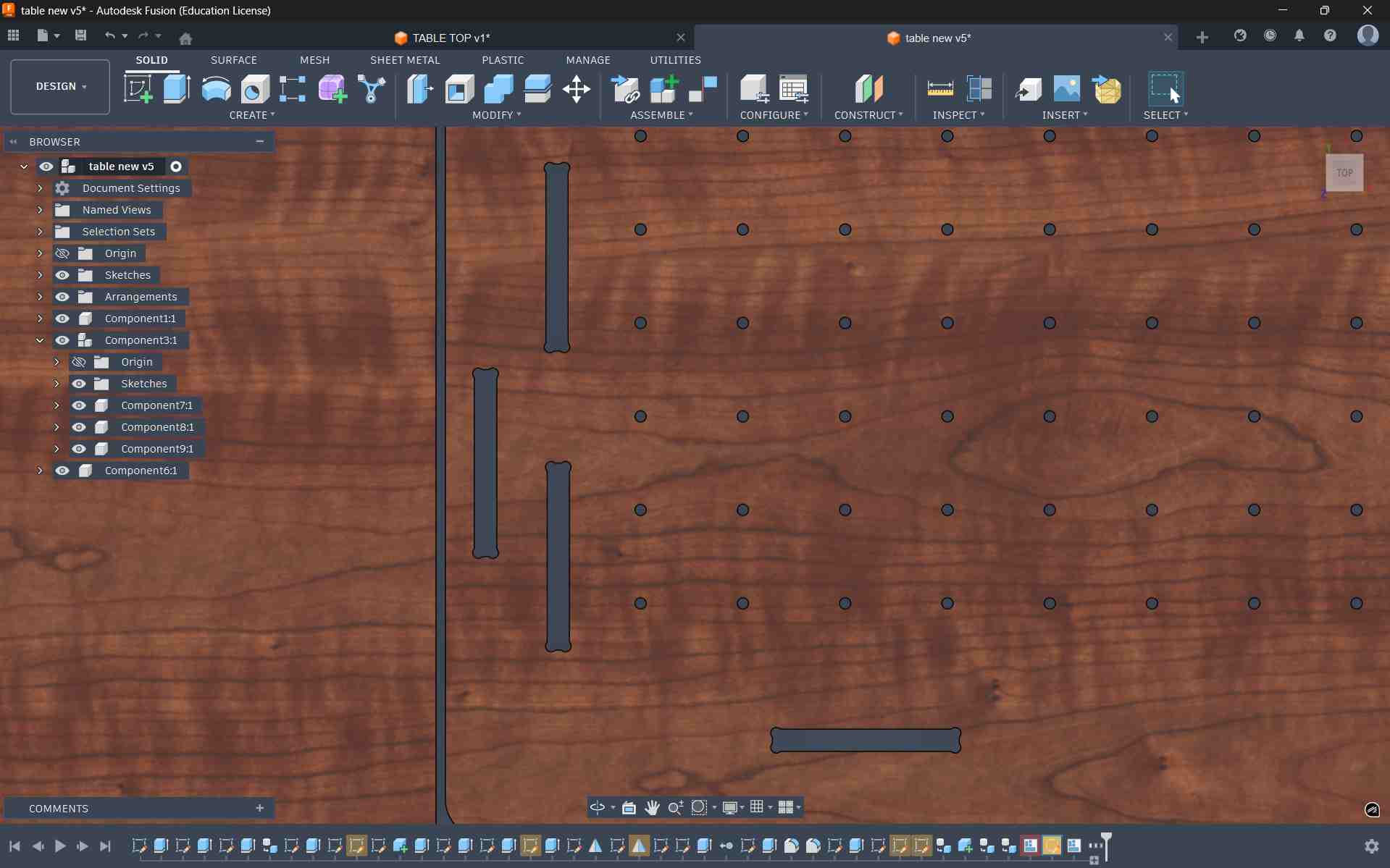Activate the Select window tool
The height and width of the screenshot is (868, 1390).
[1165, 89]
